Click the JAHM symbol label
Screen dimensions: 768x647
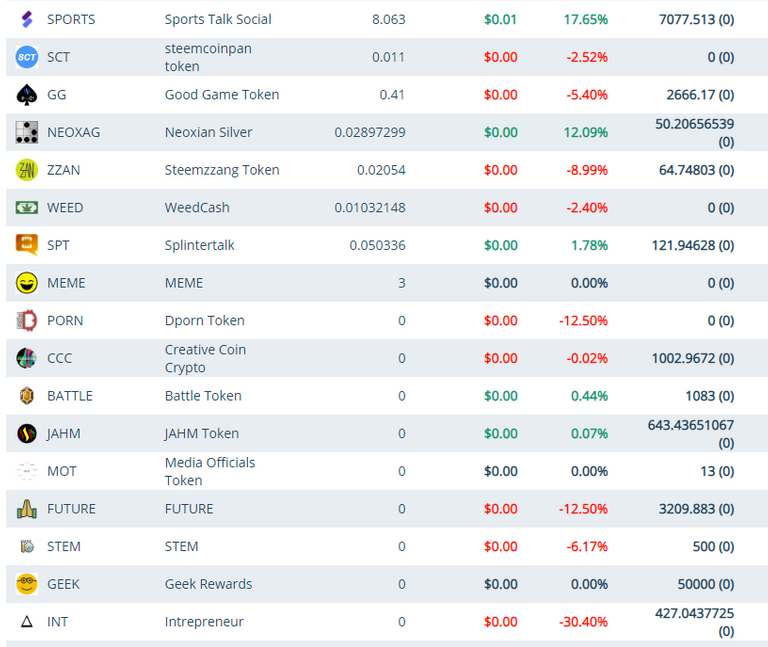tap(64, 433)
